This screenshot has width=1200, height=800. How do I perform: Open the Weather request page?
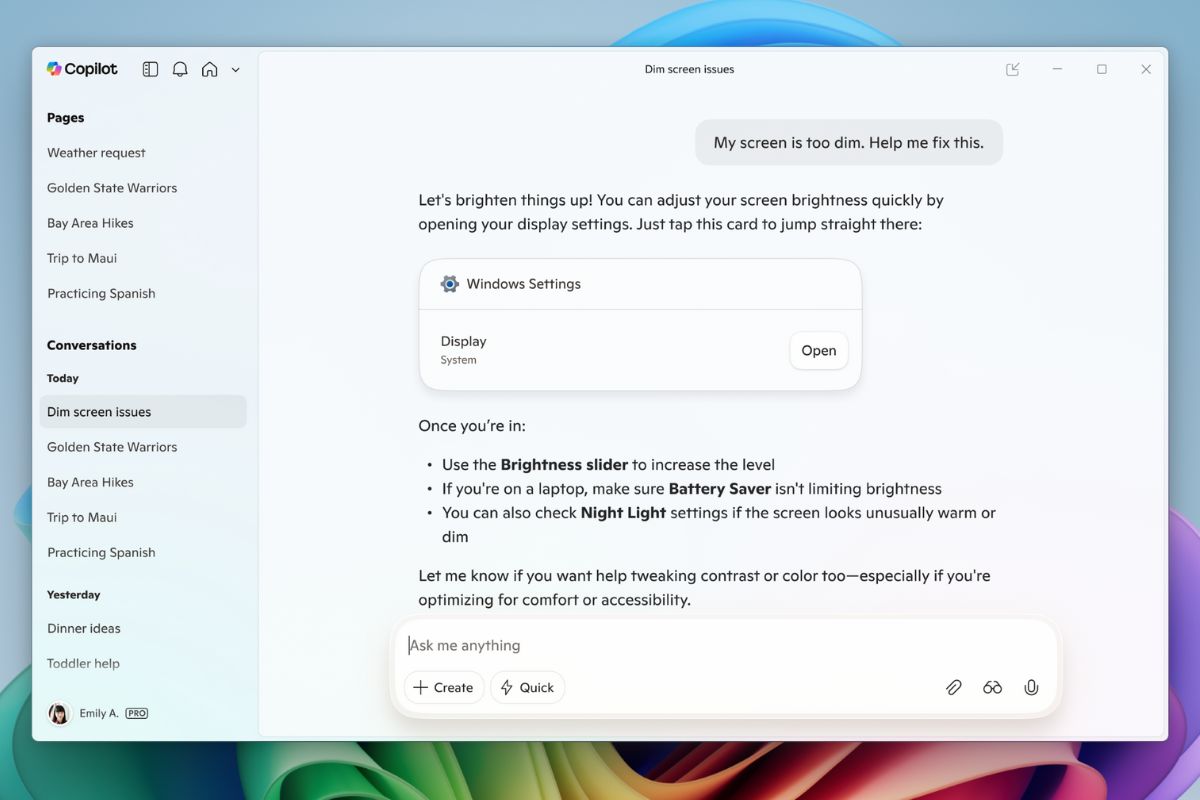(x=96, y=153)
